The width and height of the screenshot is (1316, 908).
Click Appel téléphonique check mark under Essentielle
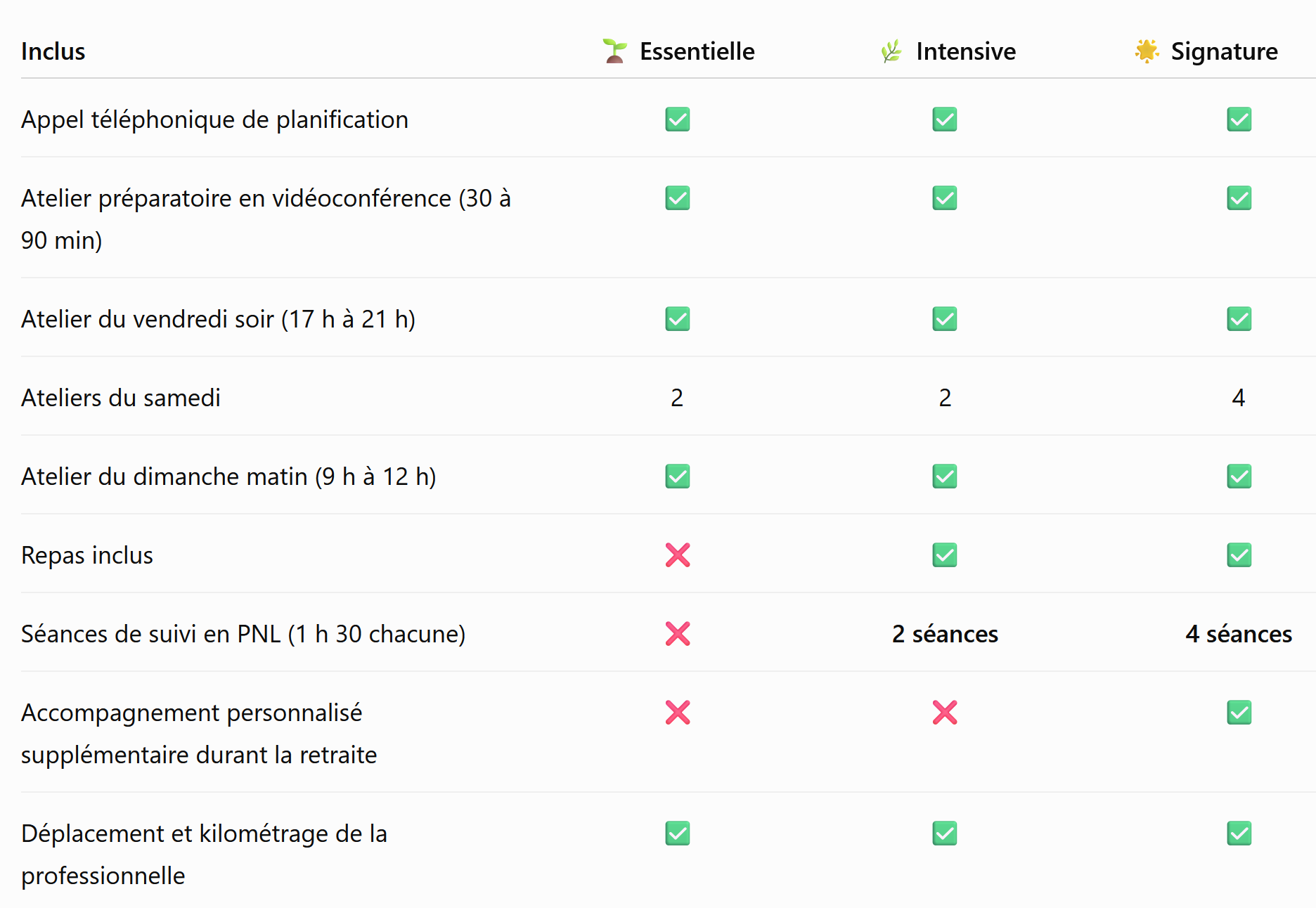678,119
